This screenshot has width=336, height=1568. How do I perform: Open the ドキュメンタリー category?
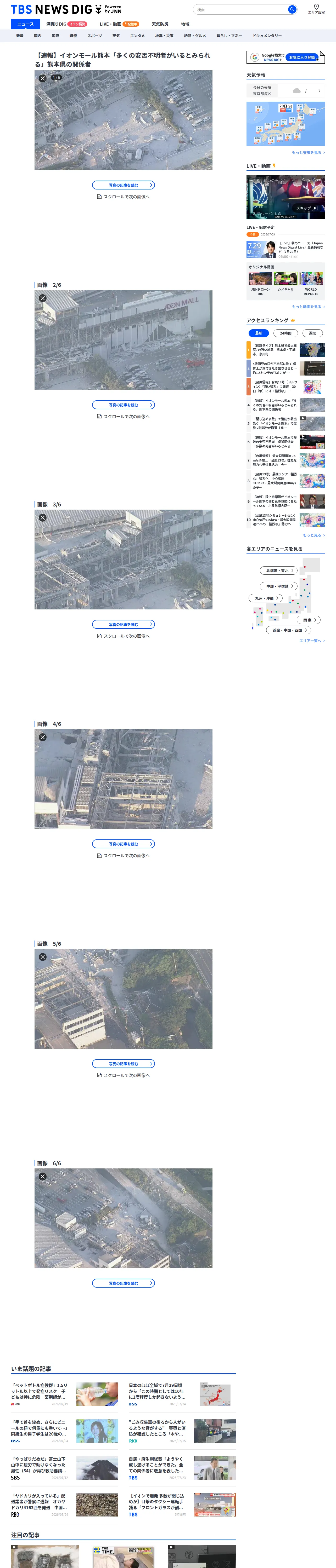(267, 36)
